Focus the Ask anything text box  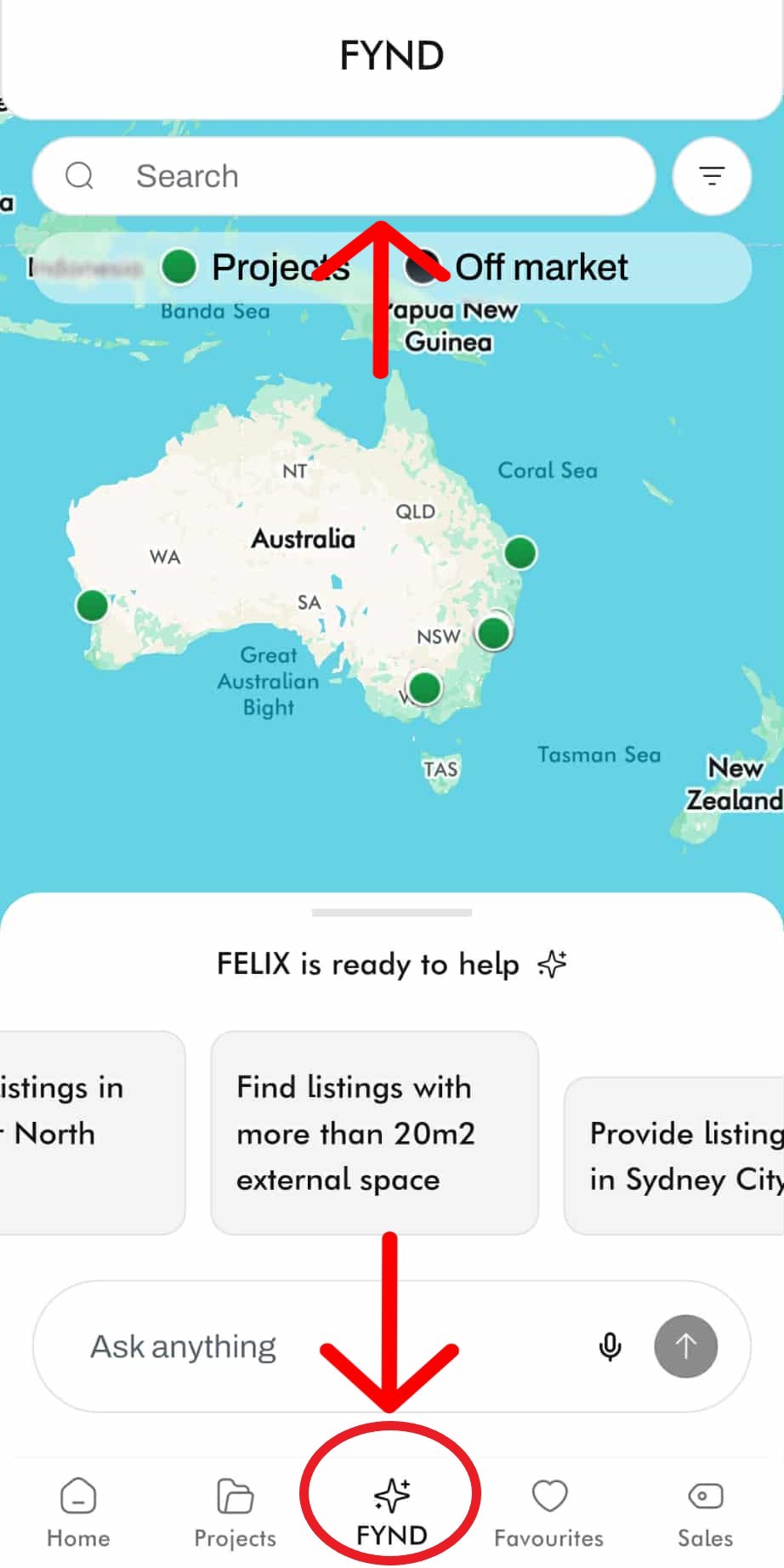click(323, 1346)
